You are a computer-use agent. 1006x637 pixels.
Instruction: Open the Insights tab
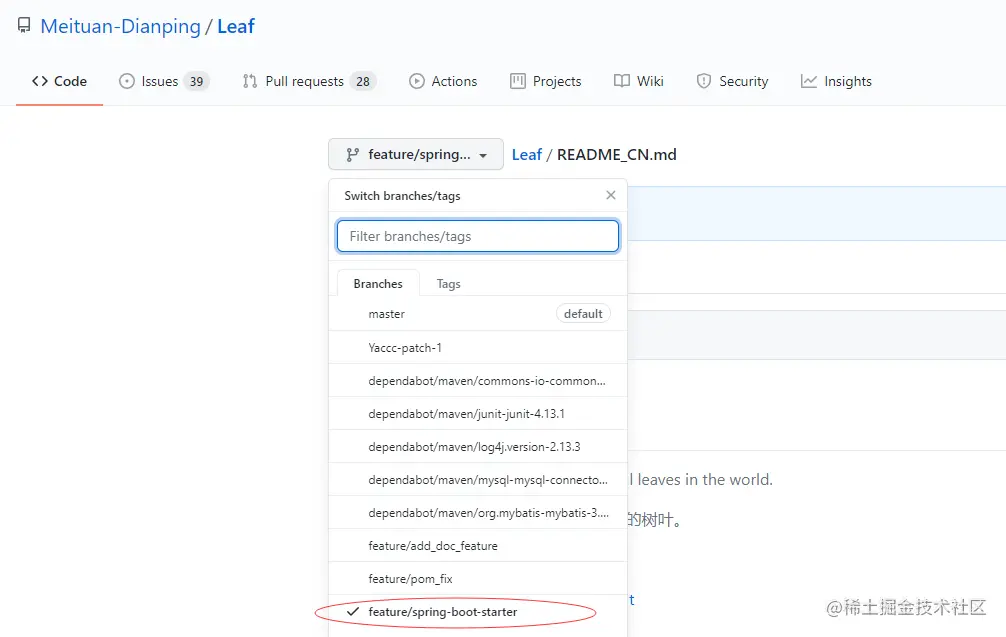click(x=836, y=81)
